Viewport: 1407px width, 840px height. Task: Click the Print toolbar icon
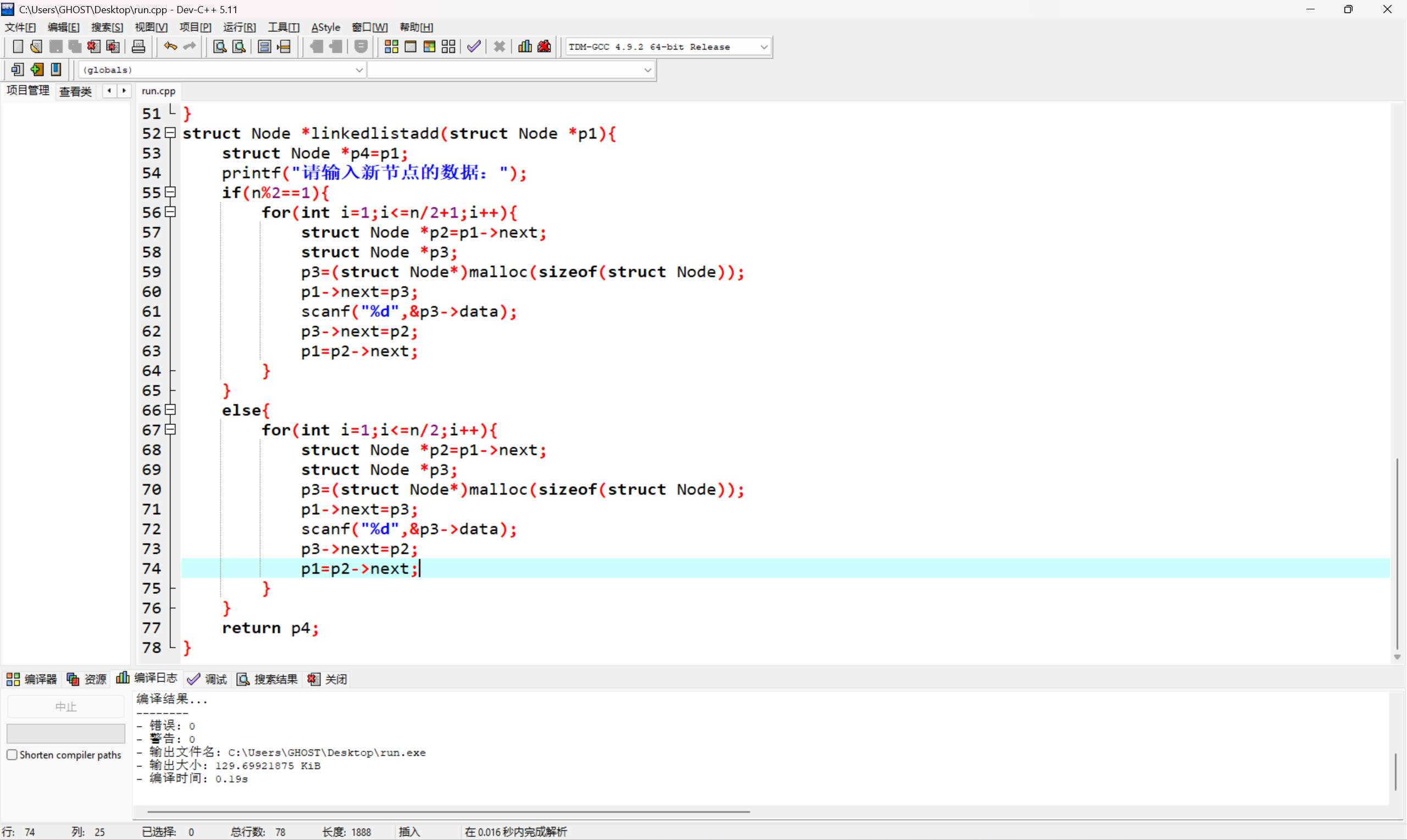[138, 46]
